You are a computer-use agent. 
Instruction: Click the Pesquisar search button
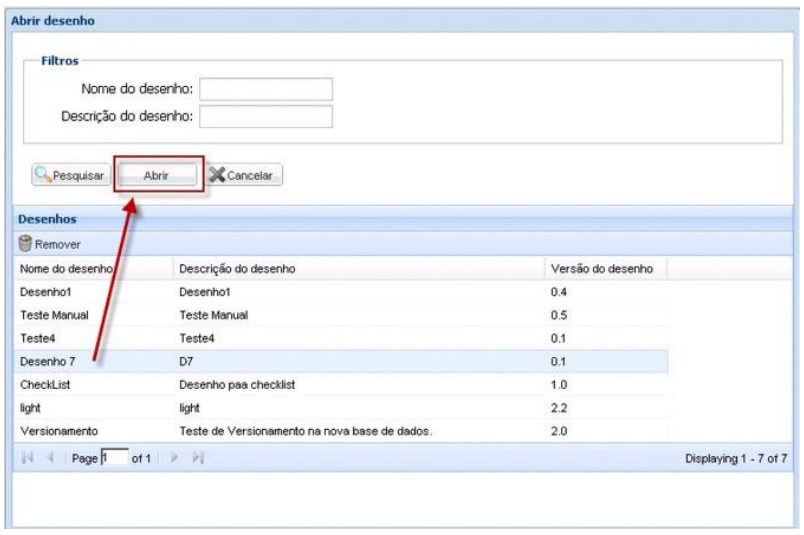click(69, 175)
